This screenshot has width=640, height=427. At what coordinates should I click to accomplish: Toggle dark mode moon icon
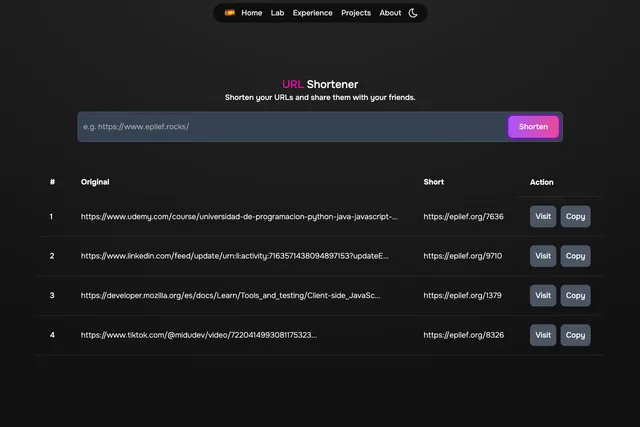point(413,13)
